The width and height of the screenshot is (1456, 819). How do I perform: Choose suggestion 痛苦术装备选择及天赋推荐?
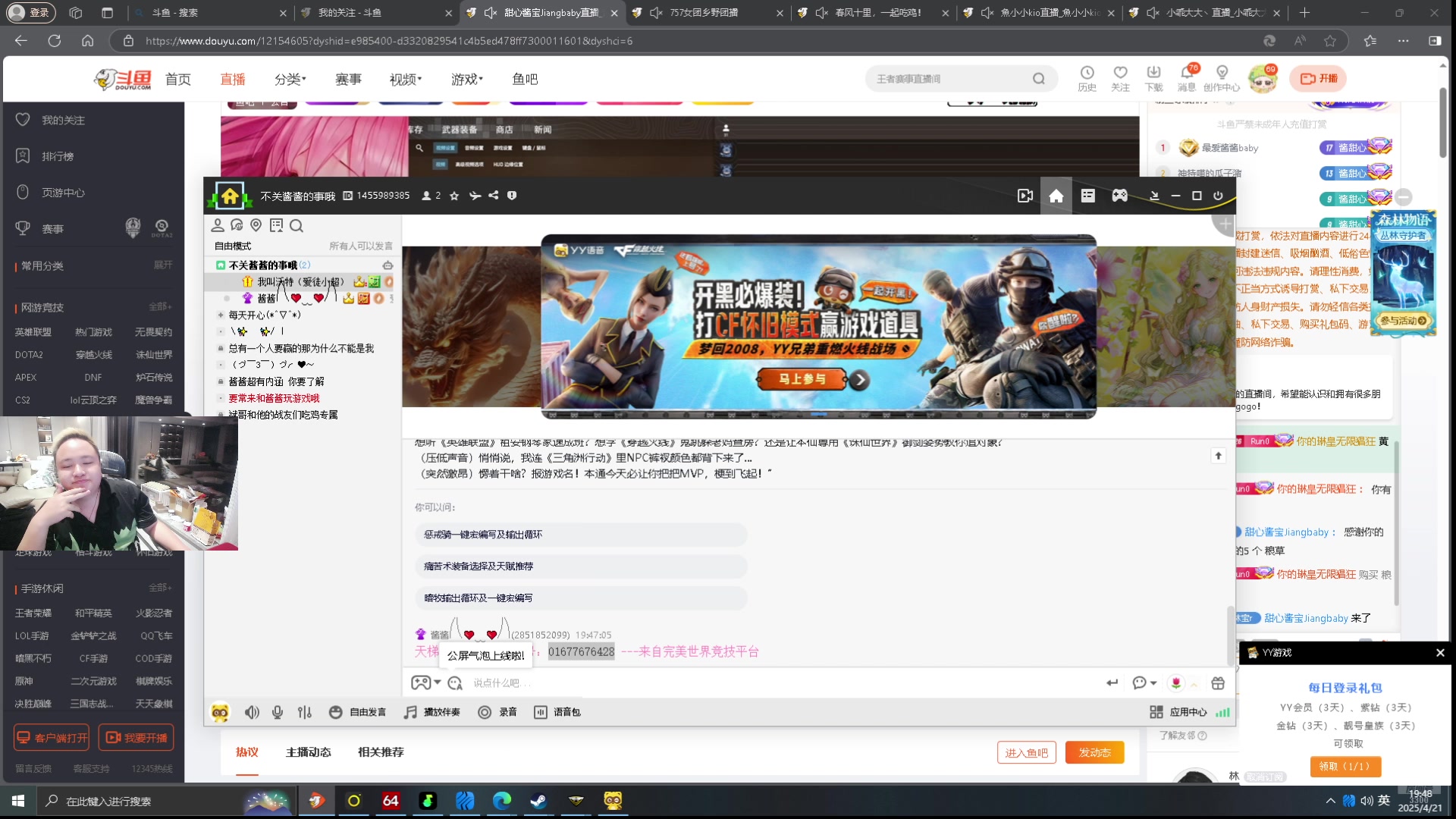581,566
